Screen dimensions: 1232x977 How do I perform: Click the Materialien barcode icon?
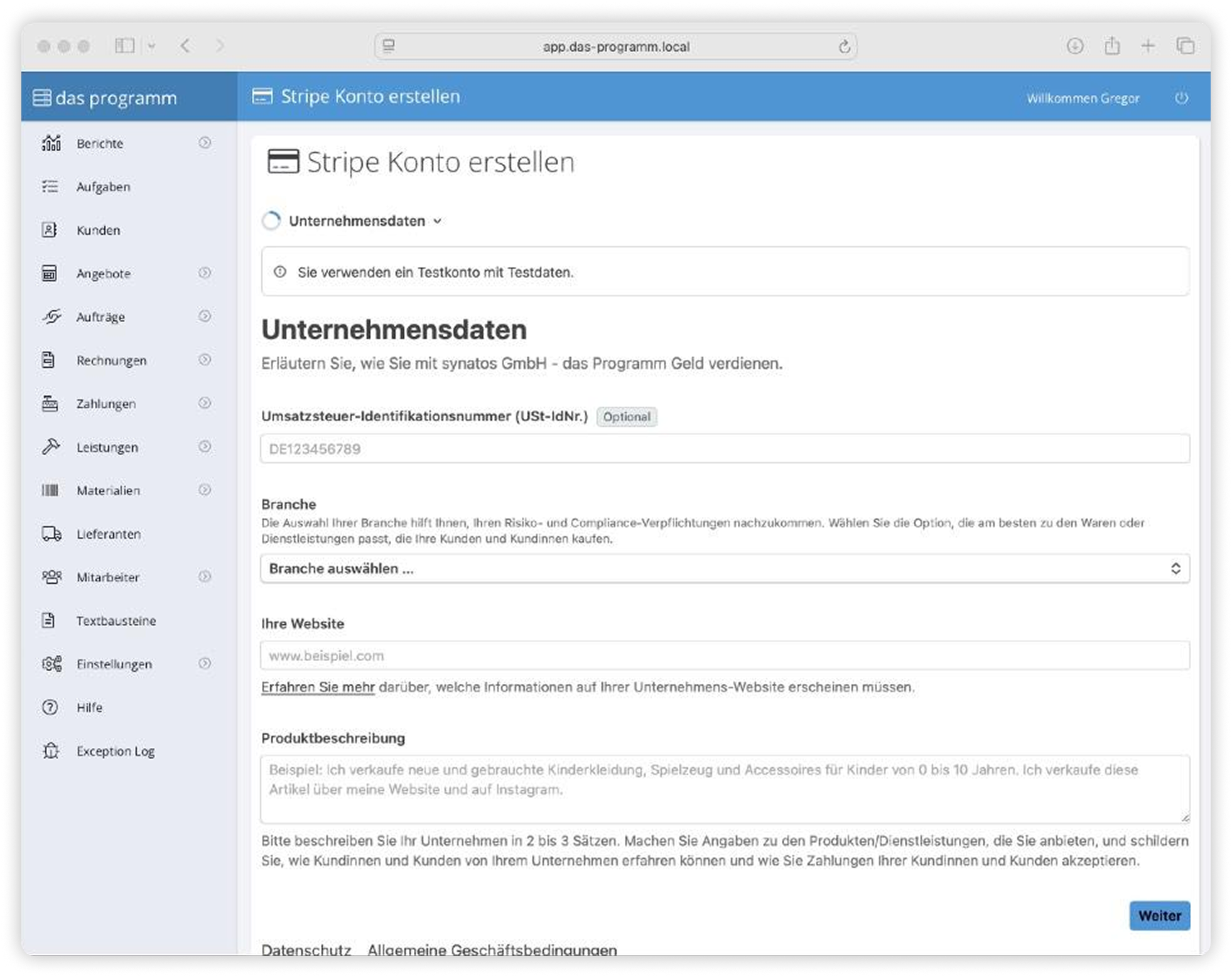50,490
